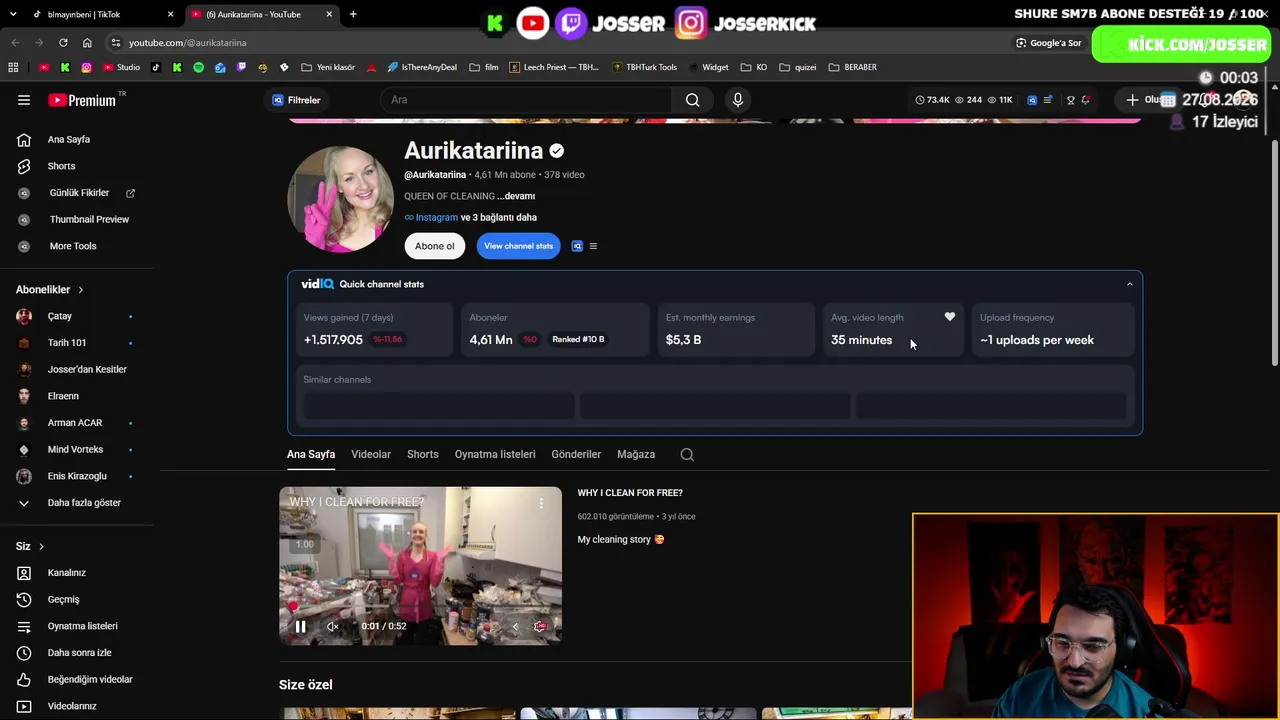
Task: Open the Twitch bookmark icon
Action: click(x=241, y=67)
